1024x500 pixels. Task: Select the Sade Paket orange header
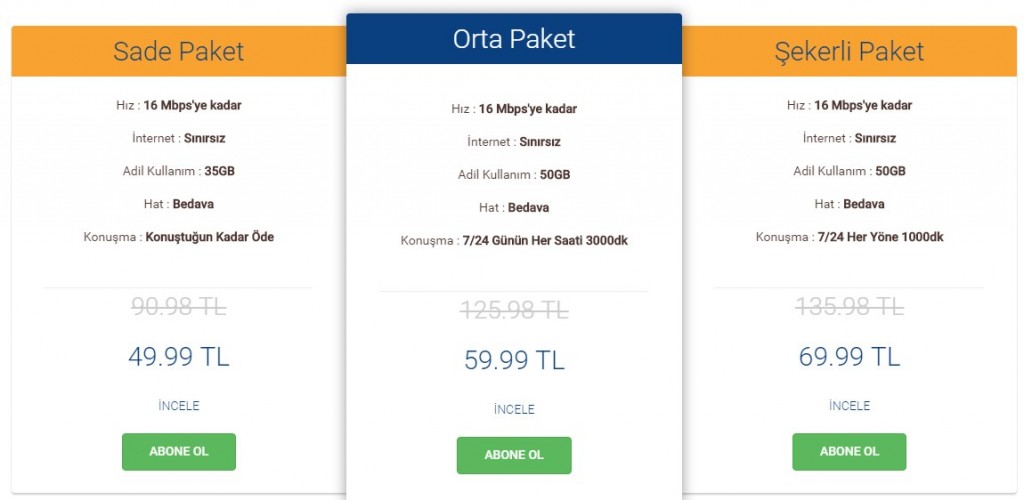pos(179,51)
